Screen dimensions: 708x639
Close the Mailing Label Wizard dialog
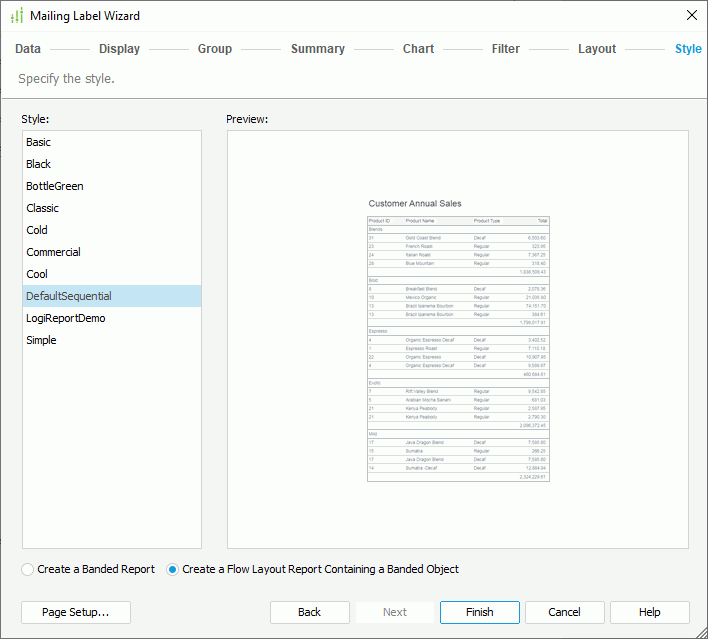click(x=691, y=15)
